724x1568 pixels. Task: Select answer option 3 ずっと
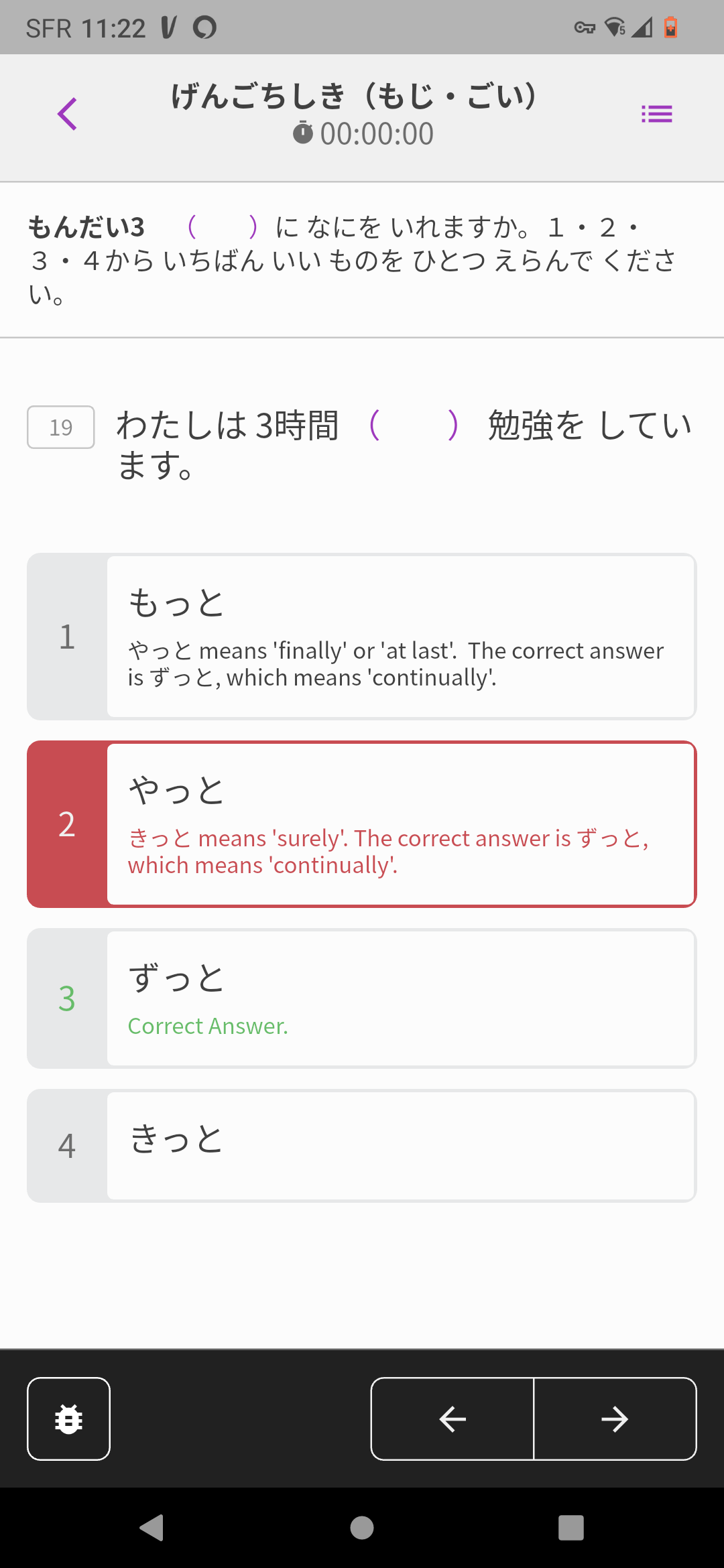(x=400, y=998)
